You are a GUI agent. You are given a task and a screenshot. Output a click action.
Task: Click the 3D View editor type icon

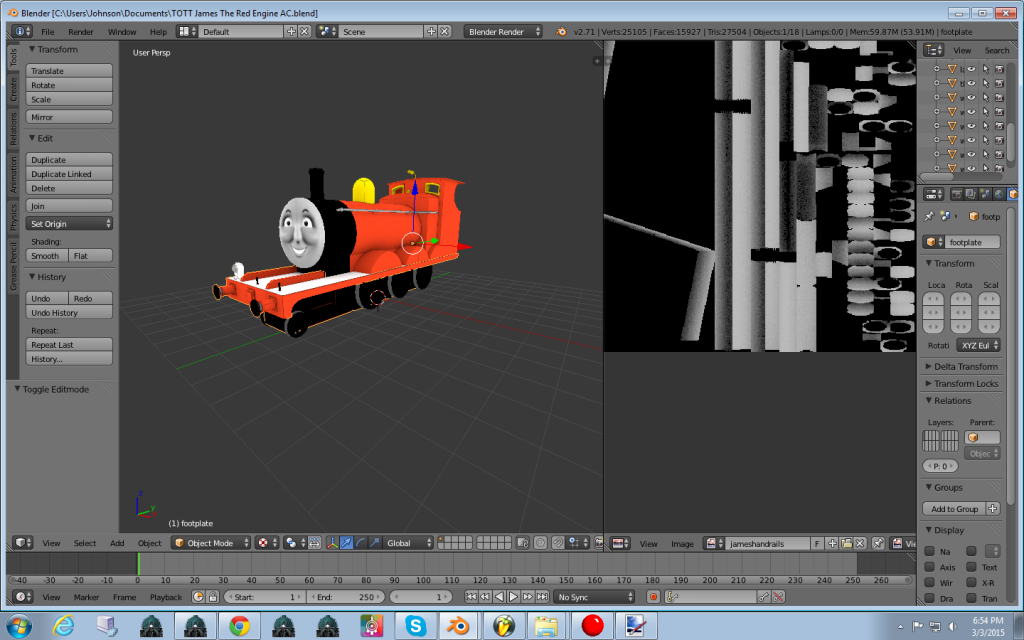23,543
